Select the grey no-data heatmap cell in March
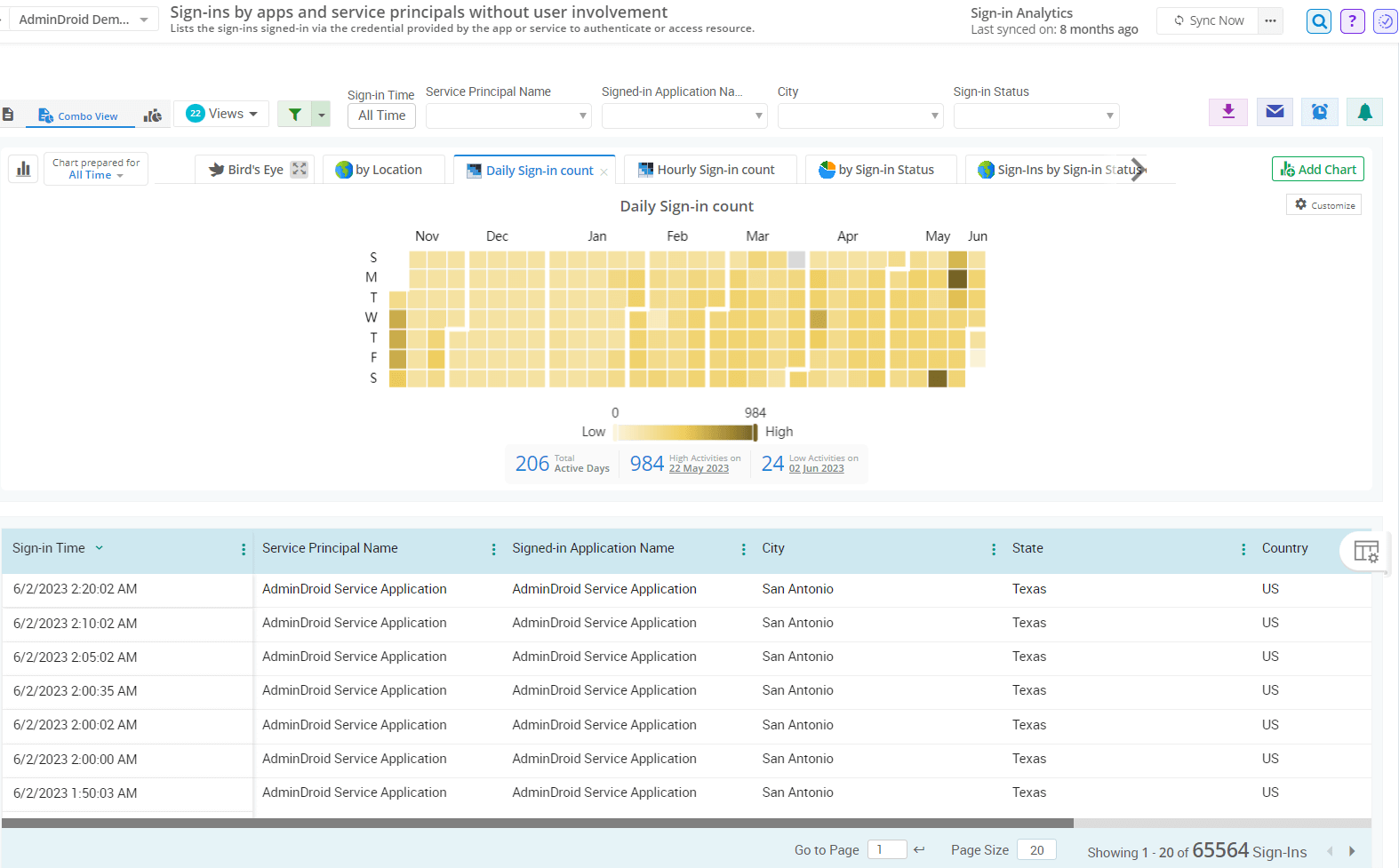 (x=796, y=259)
